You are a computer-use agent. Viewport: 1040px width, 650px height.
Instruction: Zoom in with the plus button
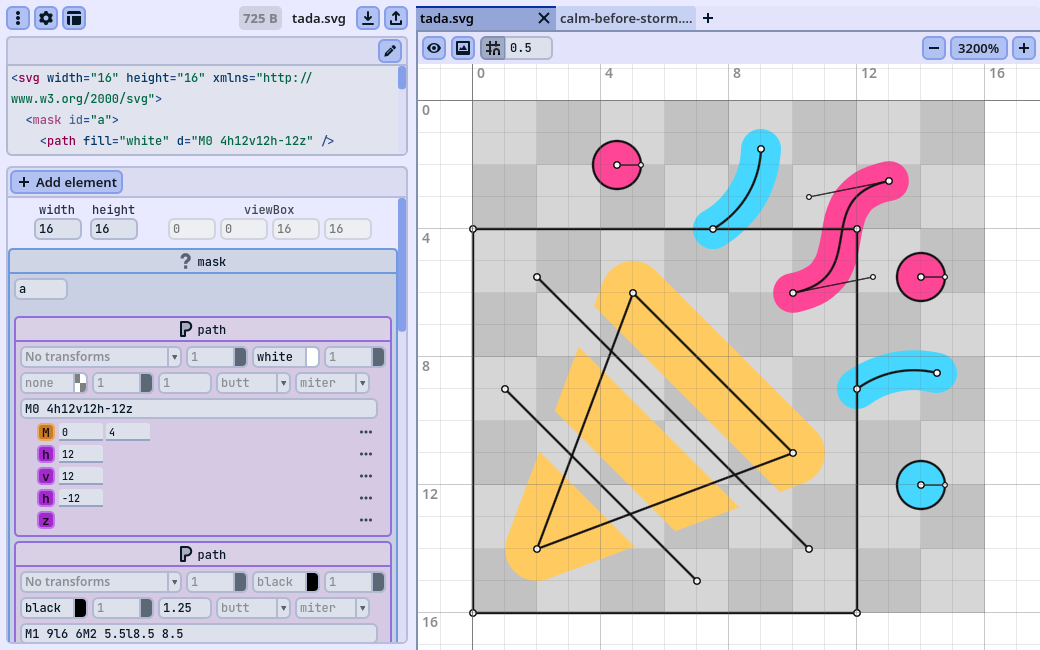(x=1023, y=48)
